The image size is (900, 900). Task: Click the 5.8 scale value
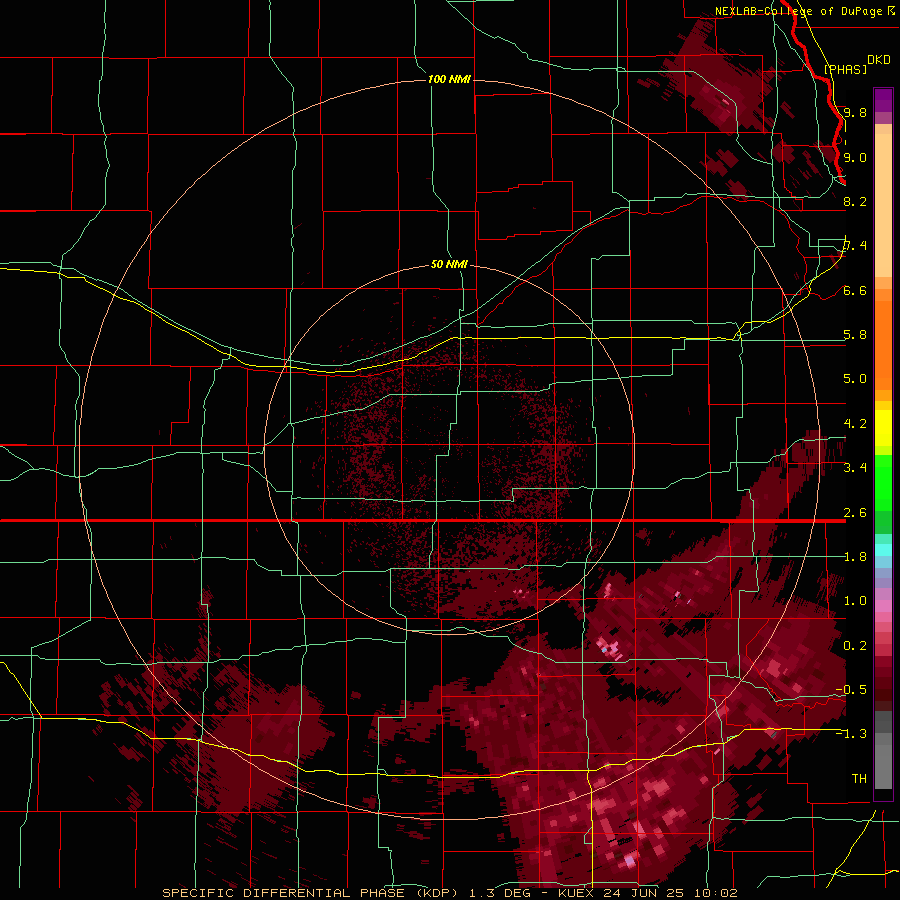pyautogui.click(x=855, y=335)
